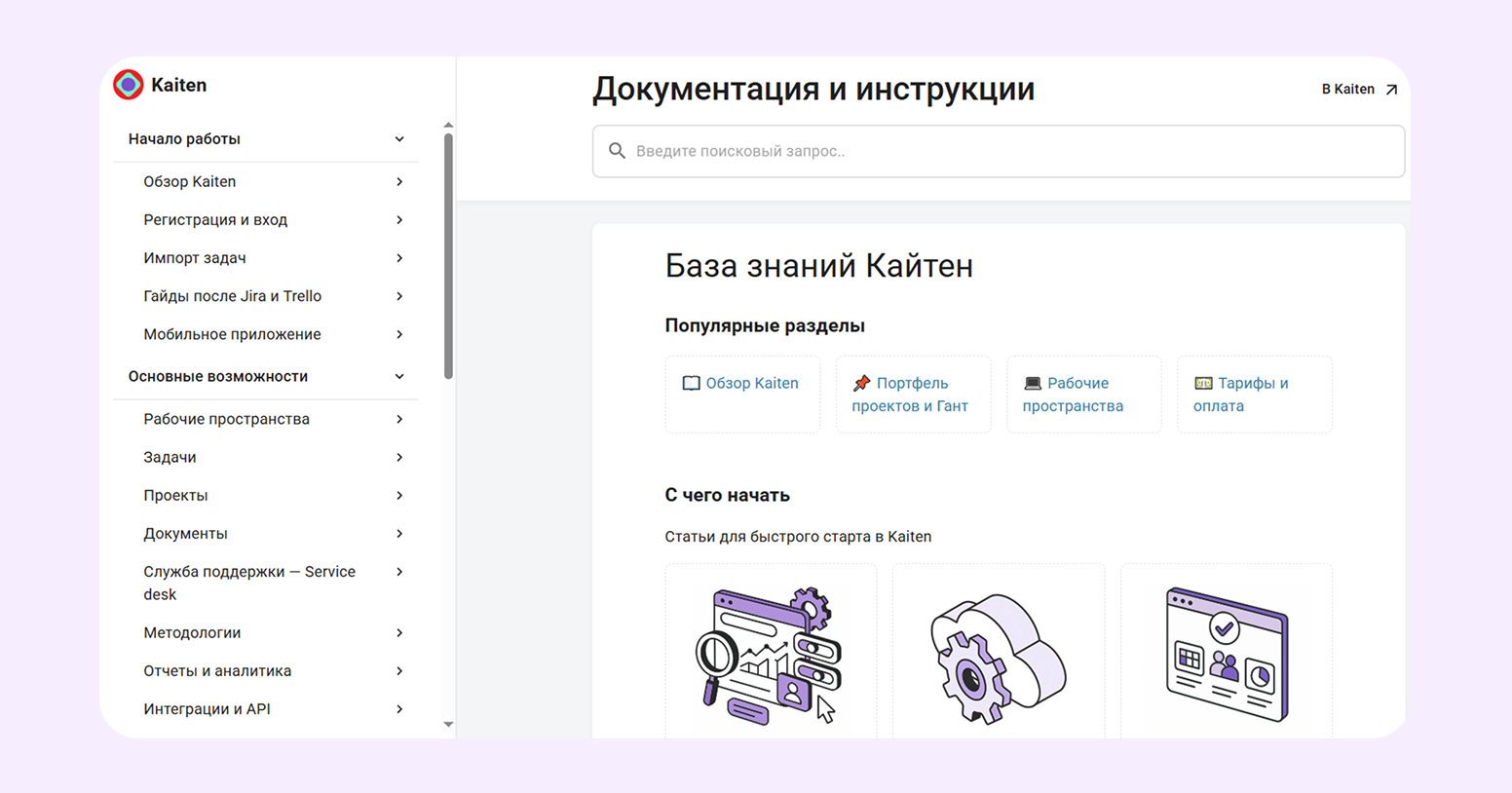1512x793 pixels.
Task: Click the card icon next to Тарифы и оплата
Action: (x=1203, y=382)
